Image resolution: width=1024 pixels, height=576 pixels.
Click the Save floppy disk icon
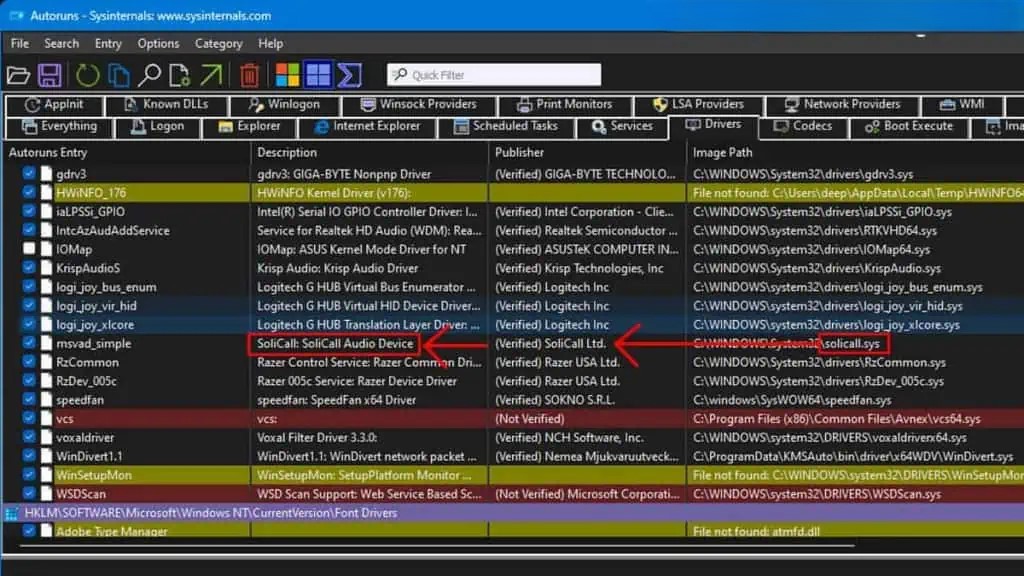pos(50,75)
